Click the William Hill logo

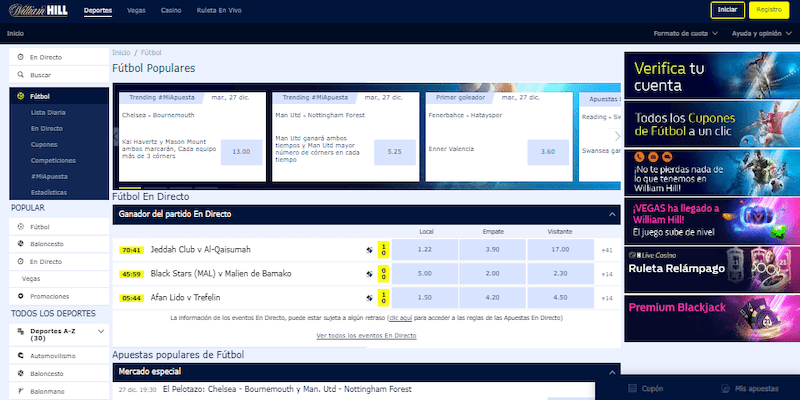[38, 10]
